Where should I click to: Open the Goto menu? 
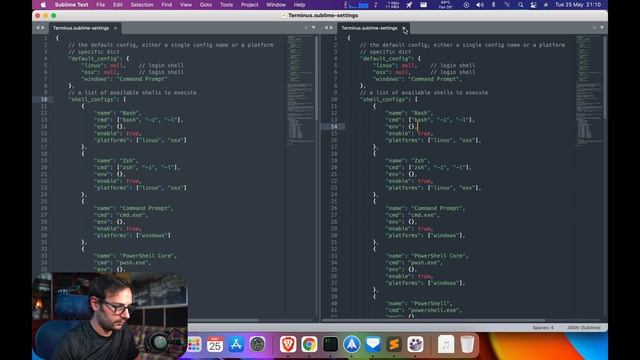[206, 5]
